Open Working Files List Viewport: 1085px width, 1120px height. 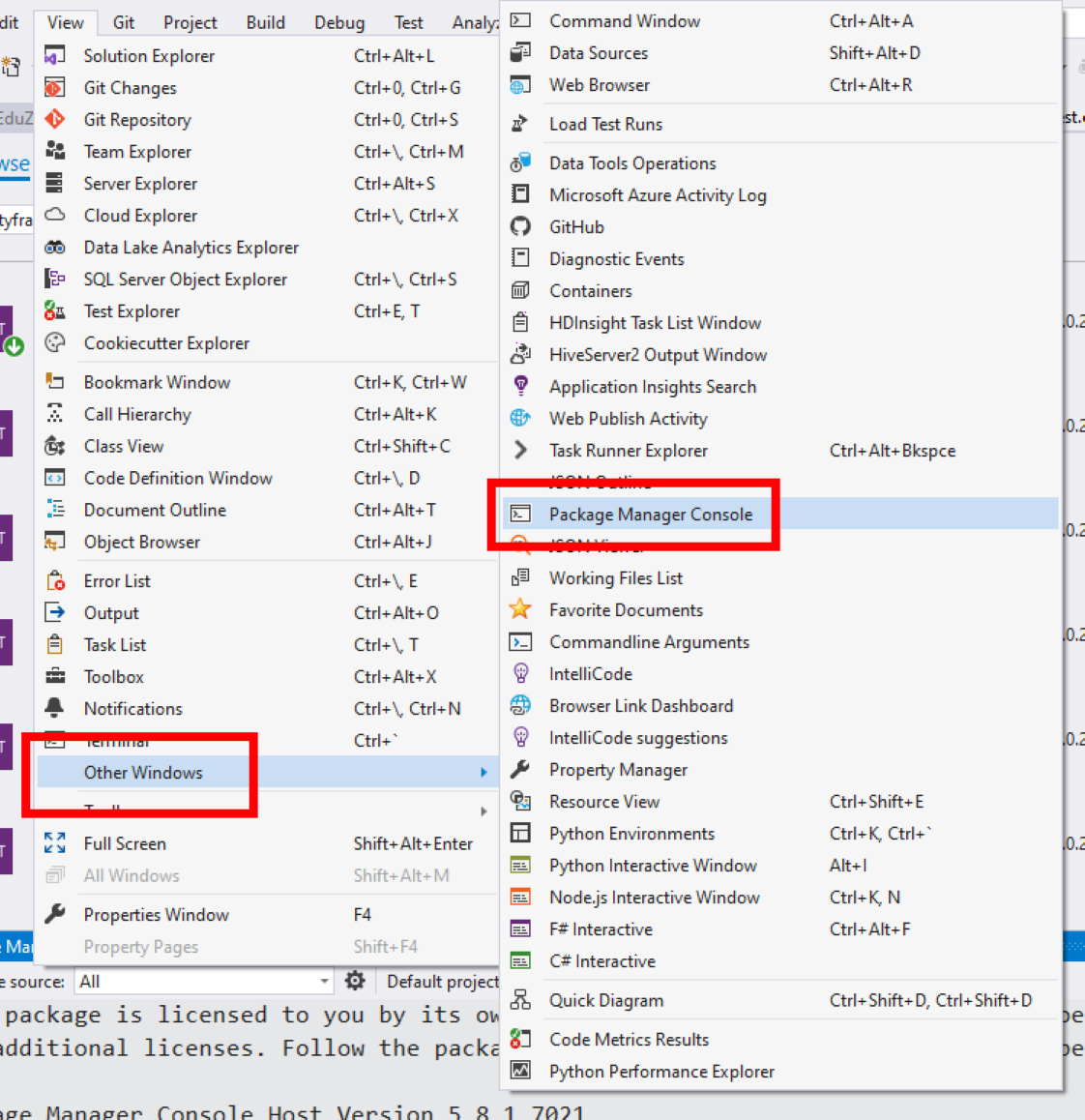click(780, 577)
